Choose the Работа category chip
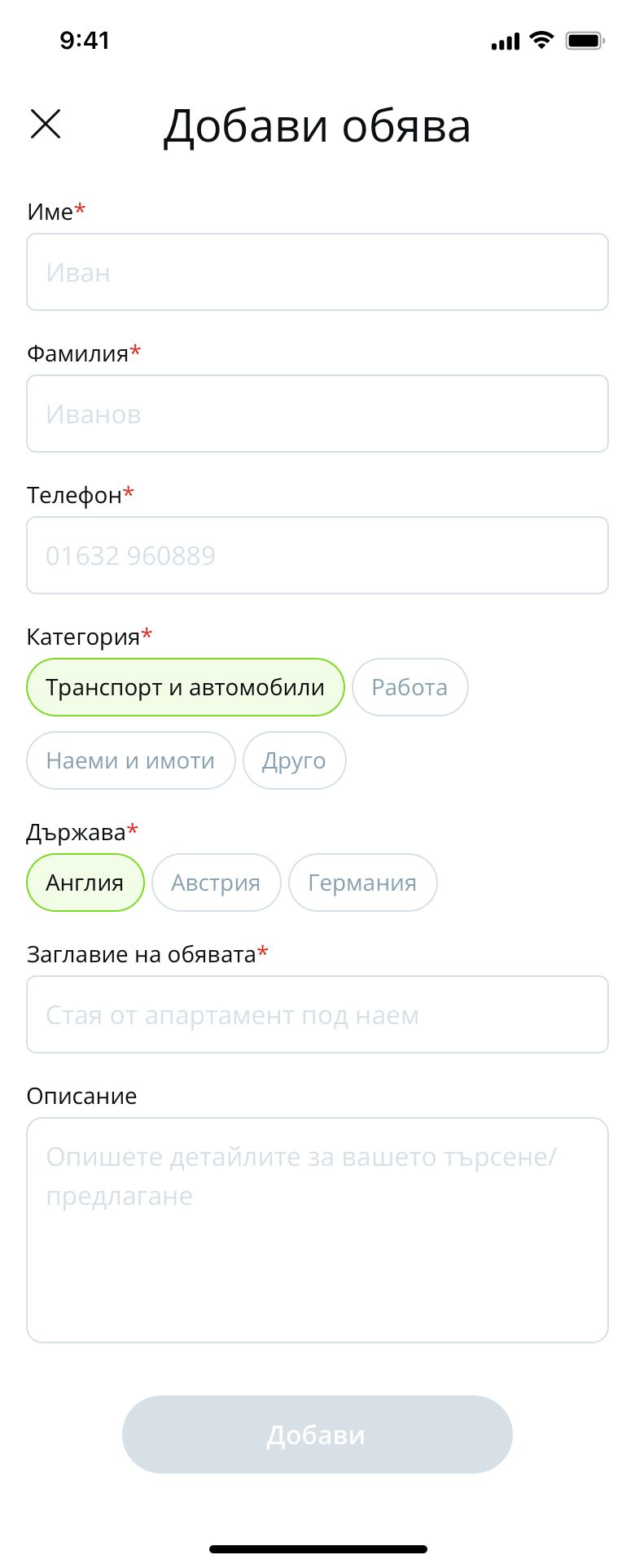635x1568 pixels. (409, 687)
